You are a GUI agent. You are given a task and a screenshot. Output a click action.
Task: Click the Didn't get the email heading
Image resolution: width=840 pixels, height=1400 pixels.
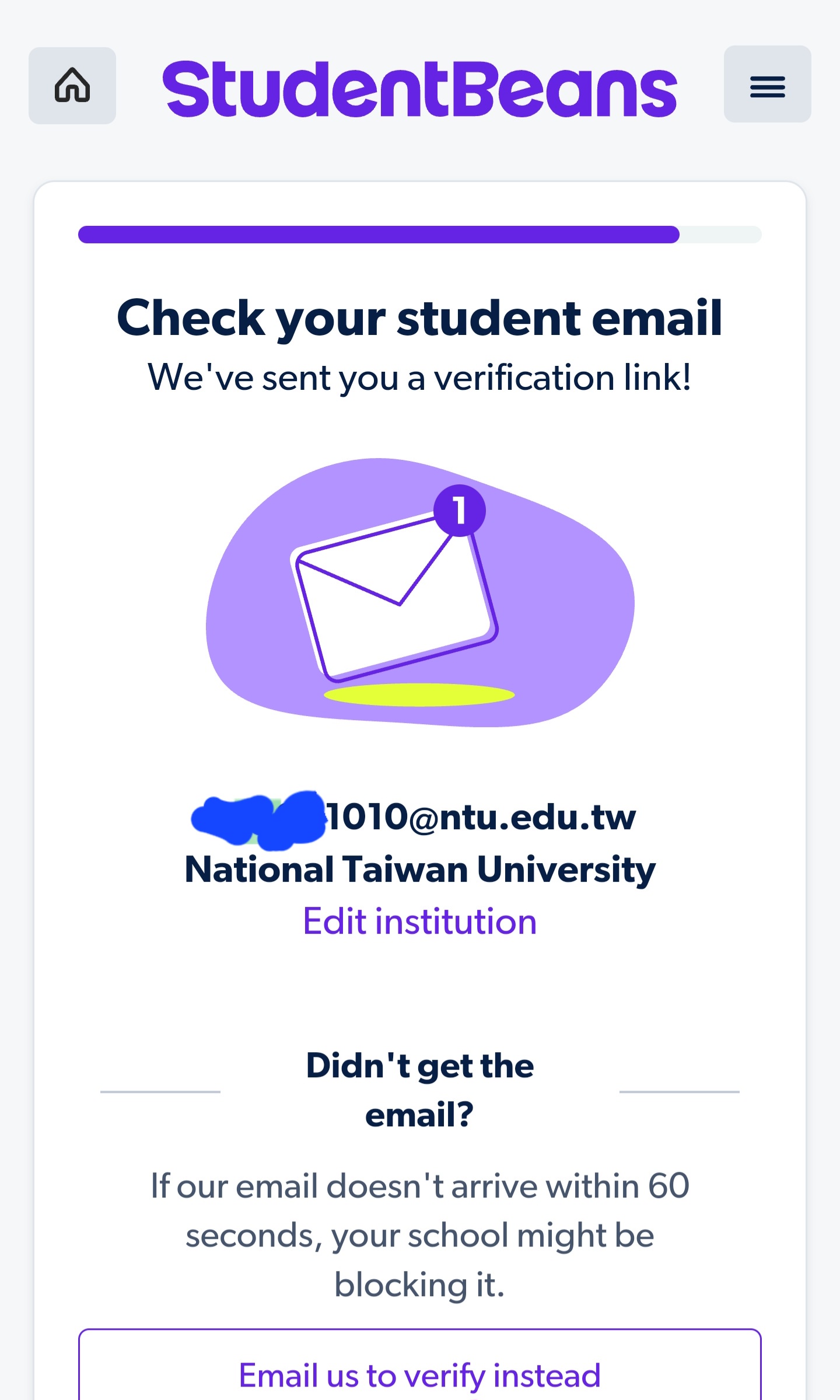click(x=420, y=1090)
